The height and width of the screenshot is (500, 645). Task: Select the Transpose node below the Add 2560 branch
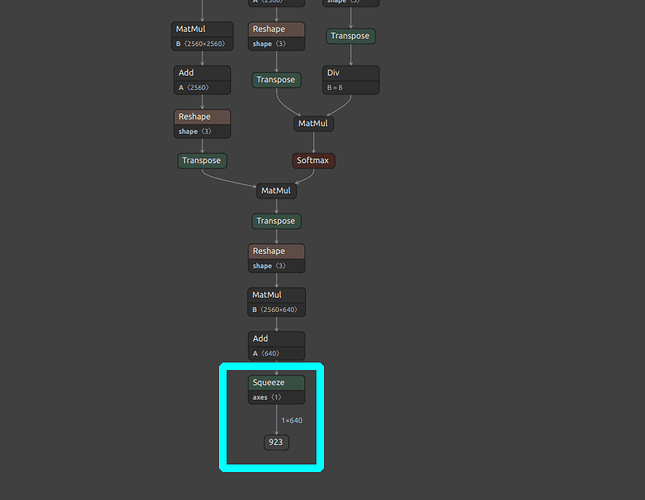pyautogui.click(x=202, y=160)
